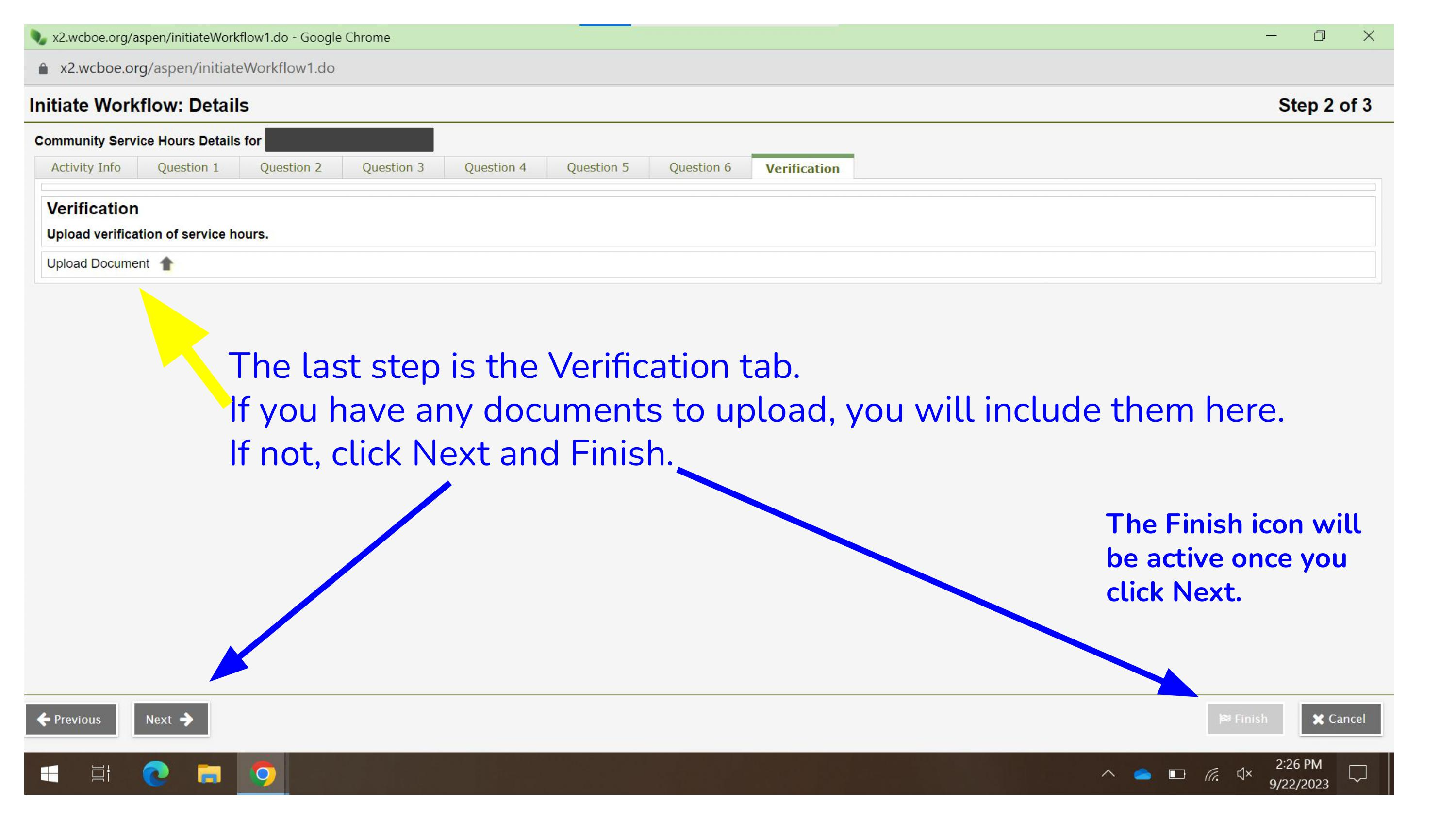Expand the hidden tray icons chevron
Screen dimensions: 1456x819
(1108, 774)
